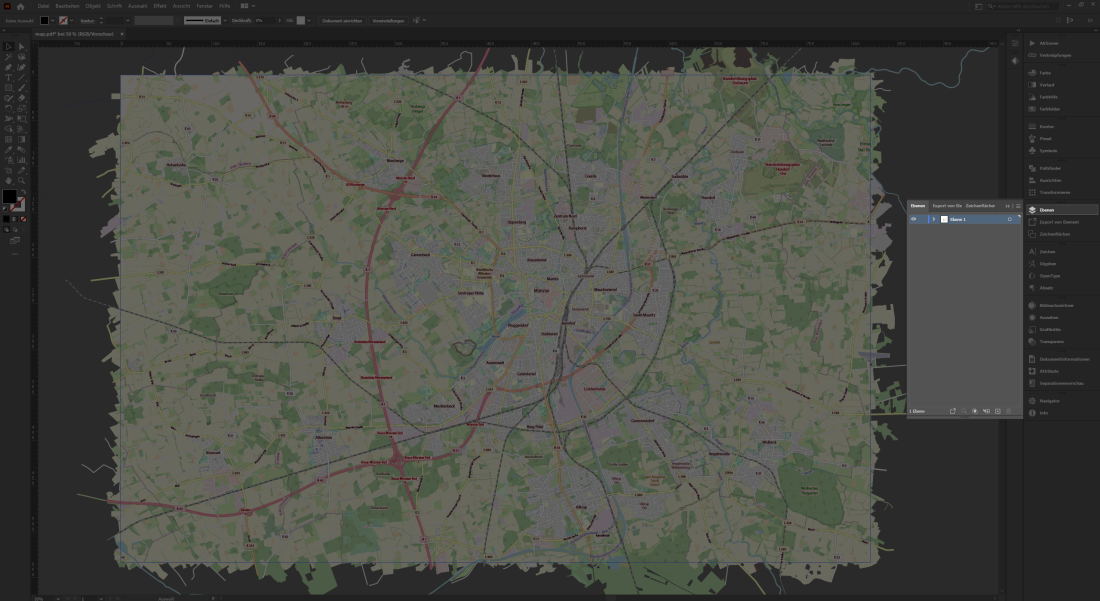Open the Einfach stroke profile dropdown
The height and width of the screenshot is (601, 1100).
point(225,20)
